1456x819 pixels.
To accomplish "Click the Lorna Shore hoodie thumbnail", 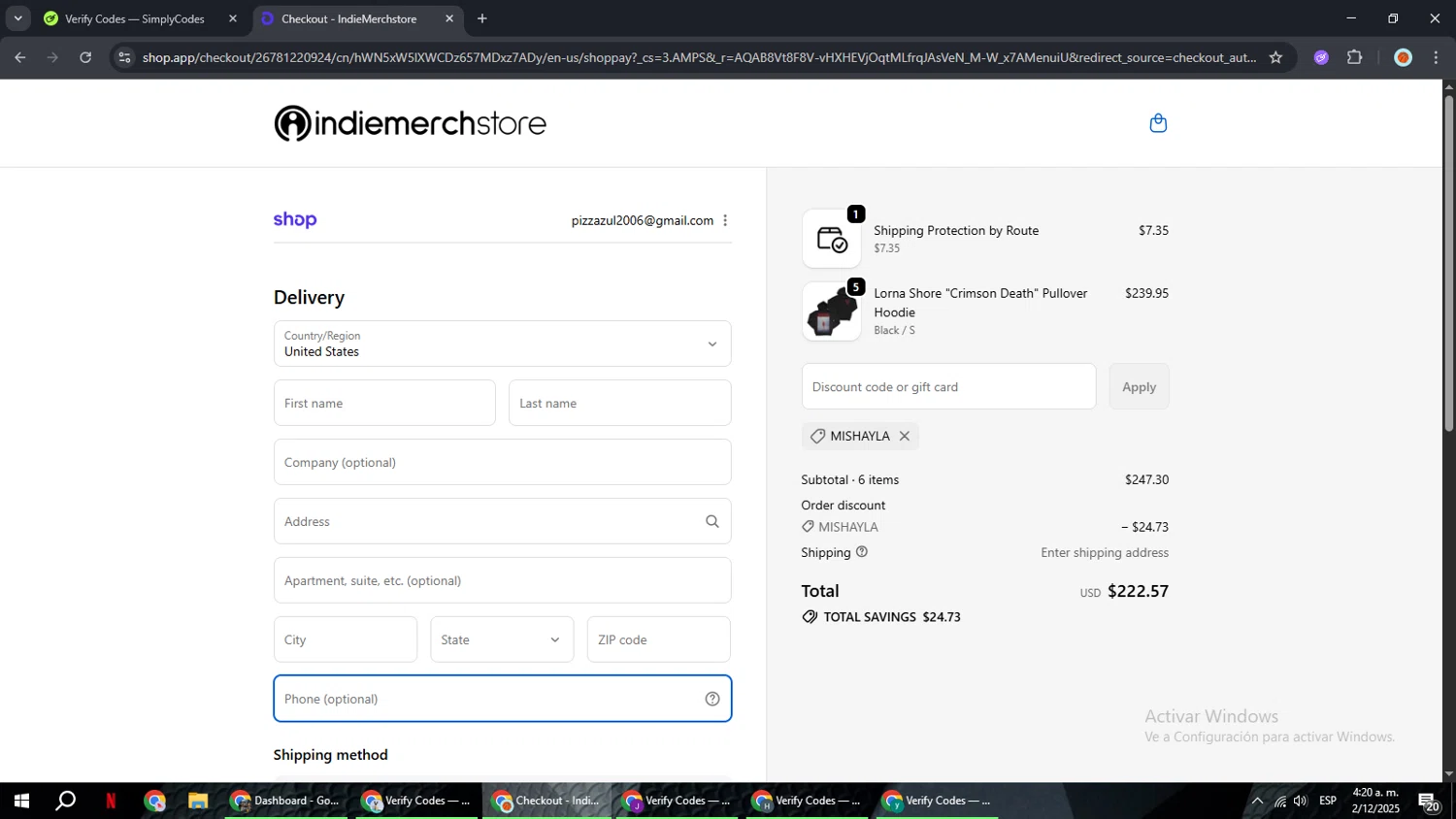I will (831, 311).
